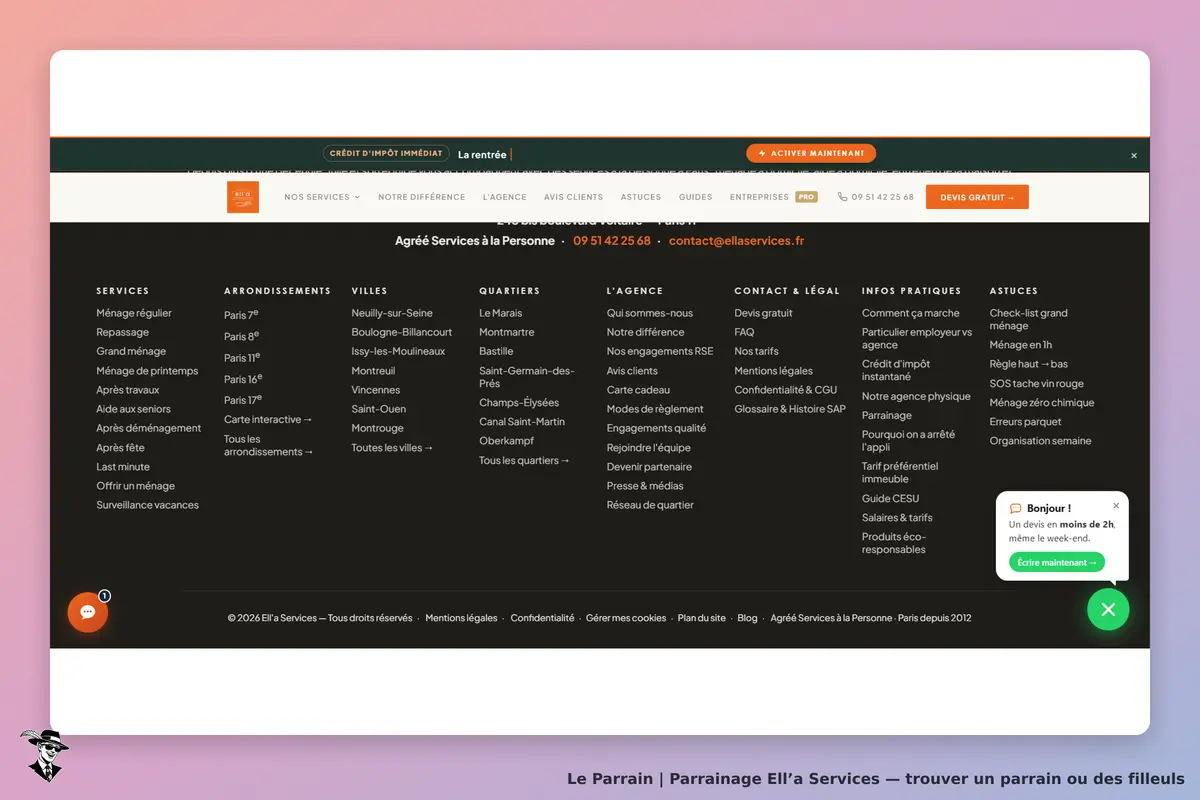Open Nos tarifs link
This screenshot has height=800, width=1200.
tap(756, 351)
